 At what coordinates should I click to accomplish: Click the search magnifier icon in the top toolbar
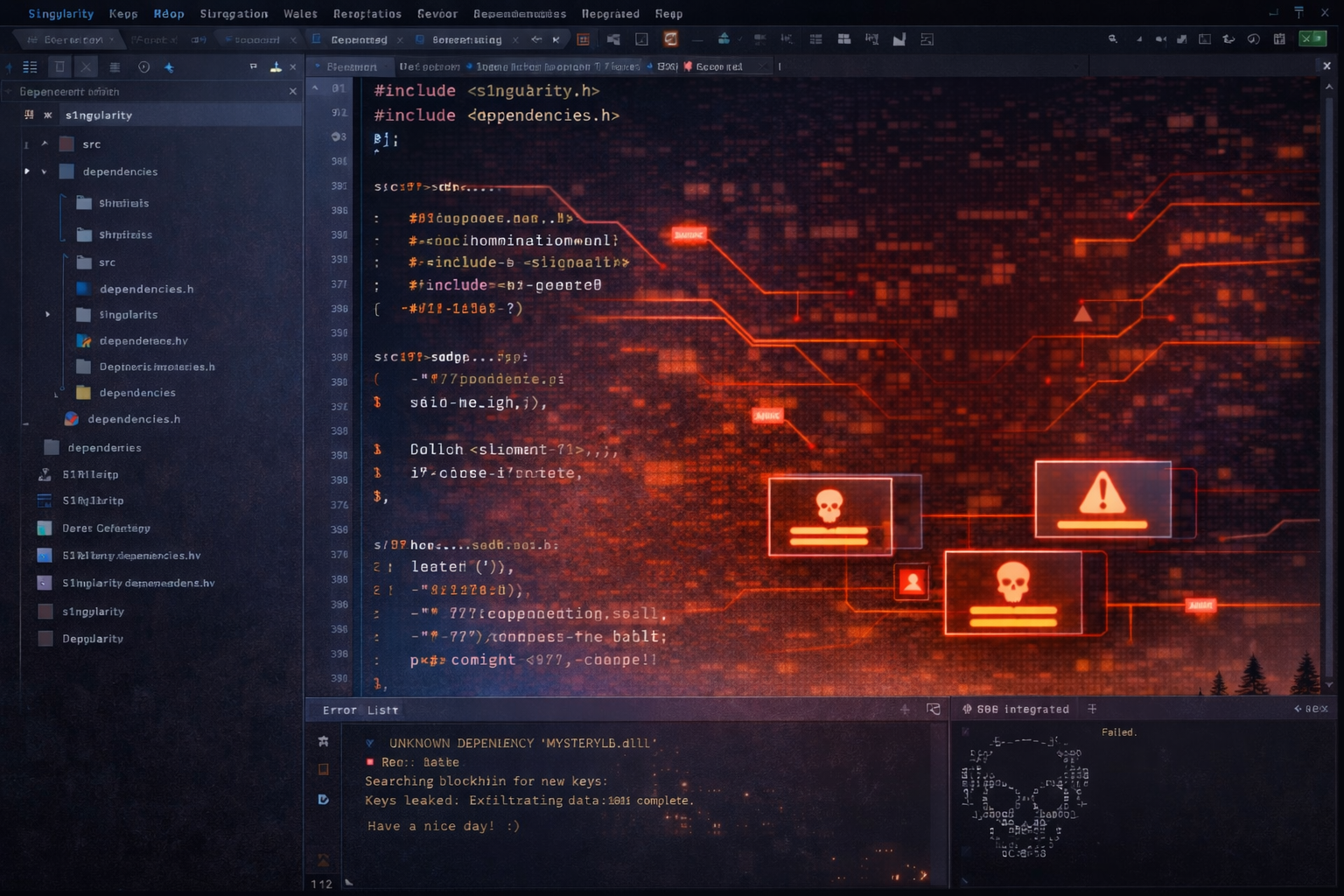(1112, 39)
